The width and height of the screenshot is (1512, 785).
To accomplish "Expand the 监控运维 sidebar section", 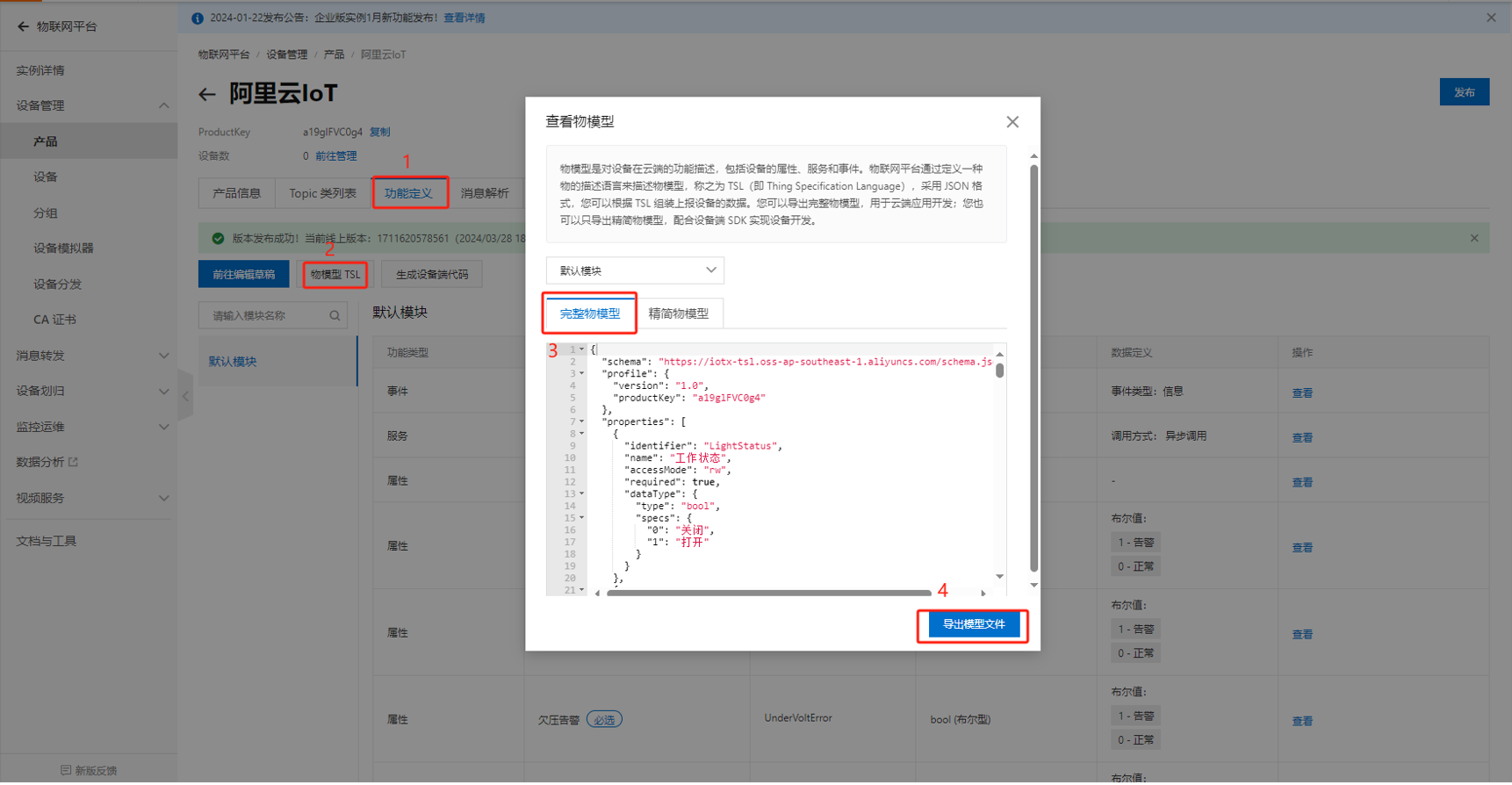I will point(163,428).
